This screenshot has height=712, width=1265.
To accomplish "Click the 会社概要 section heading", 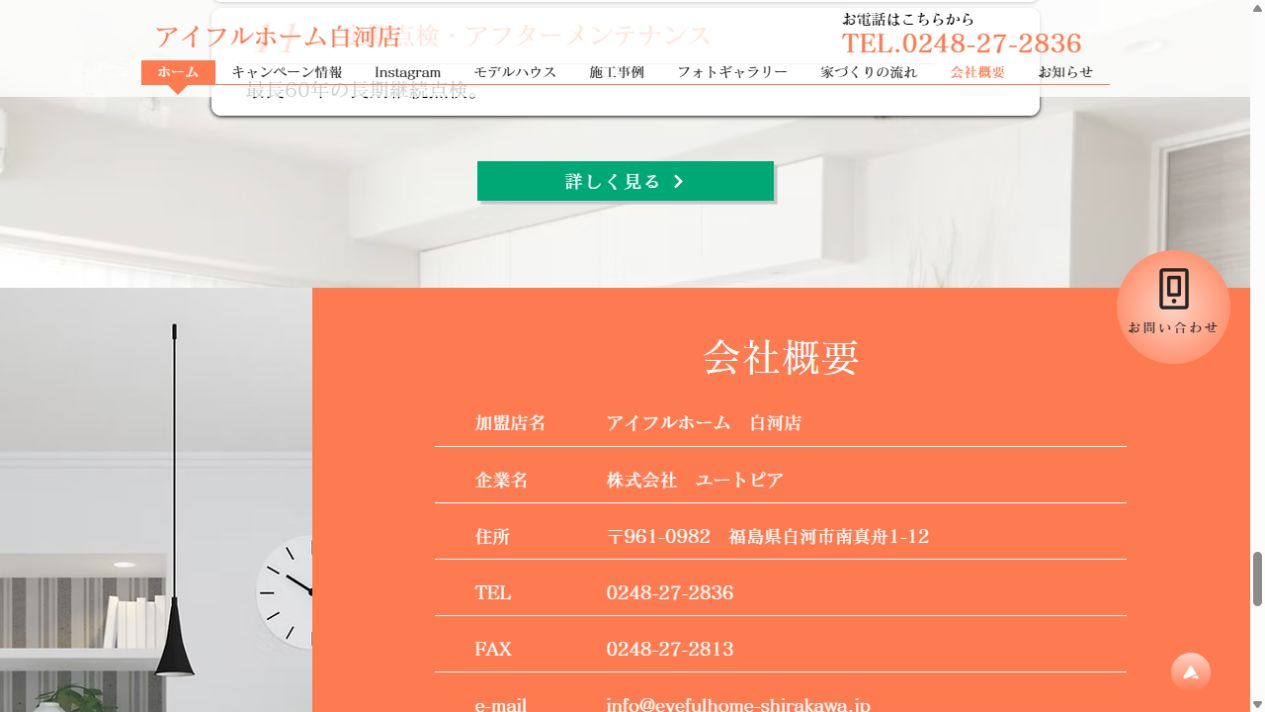I will coord(781,357).
